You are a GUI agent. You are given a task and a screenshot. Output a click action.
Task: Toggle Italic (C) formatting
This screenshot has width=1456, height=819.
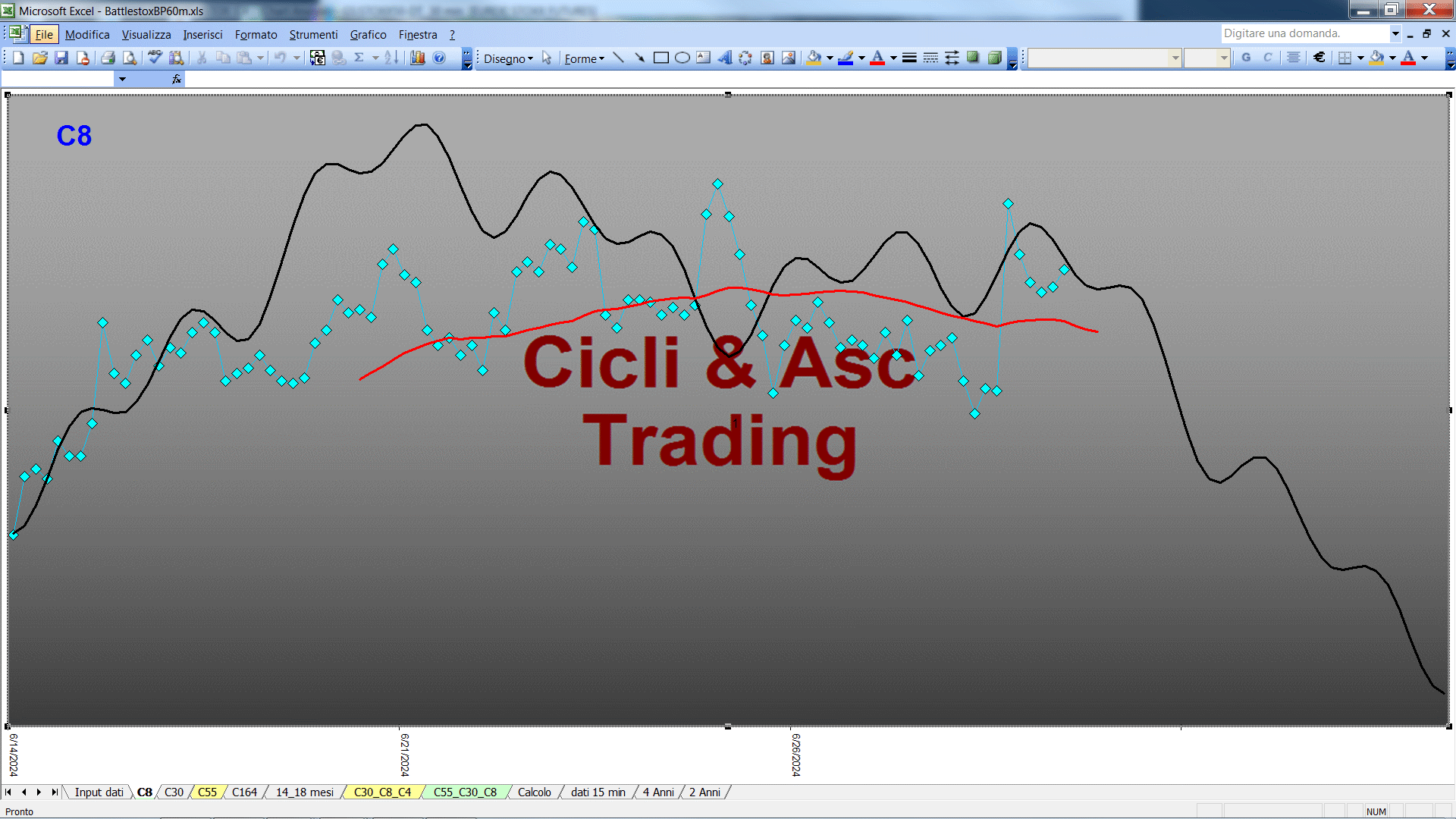tap(1267, 58)
